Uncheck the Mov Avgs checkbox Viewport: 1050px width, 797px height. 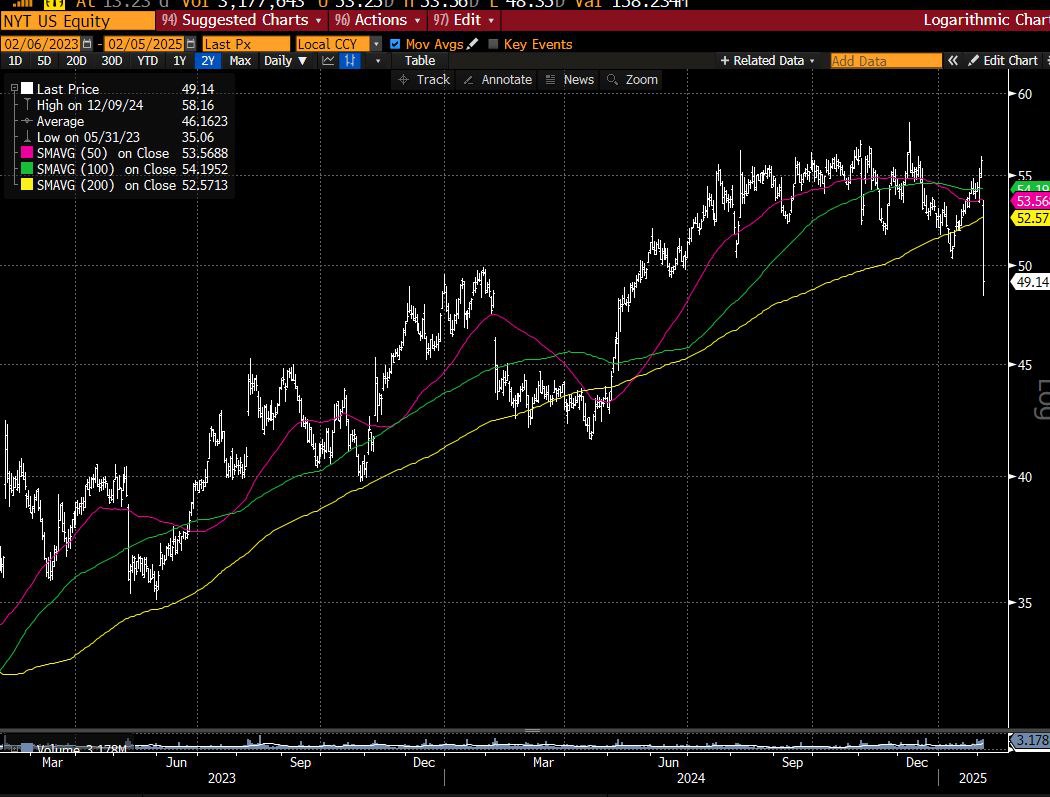tap(395, 44)
